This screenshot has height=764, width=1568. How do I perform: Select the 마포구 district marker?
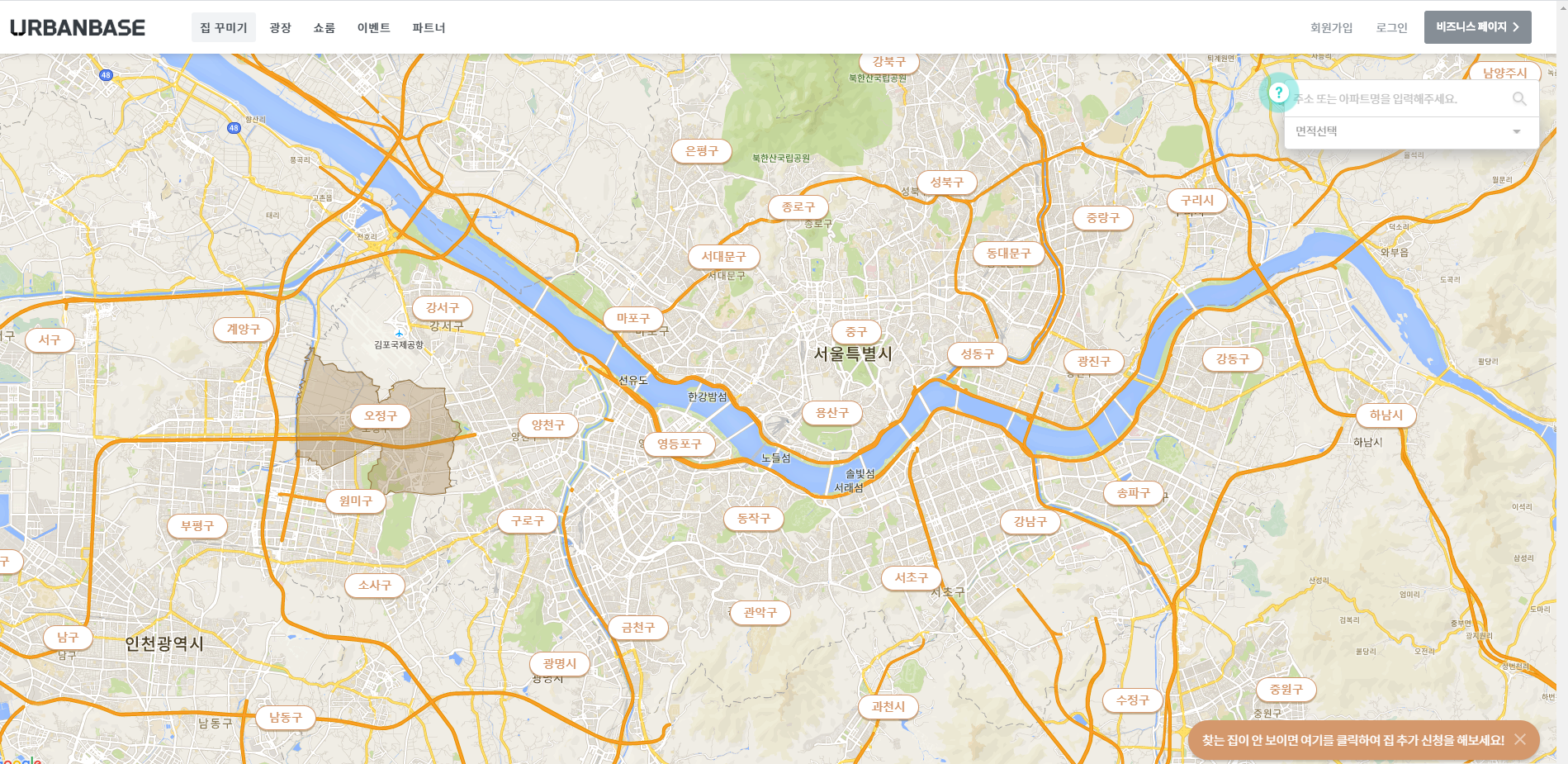(x=633, y=319)
